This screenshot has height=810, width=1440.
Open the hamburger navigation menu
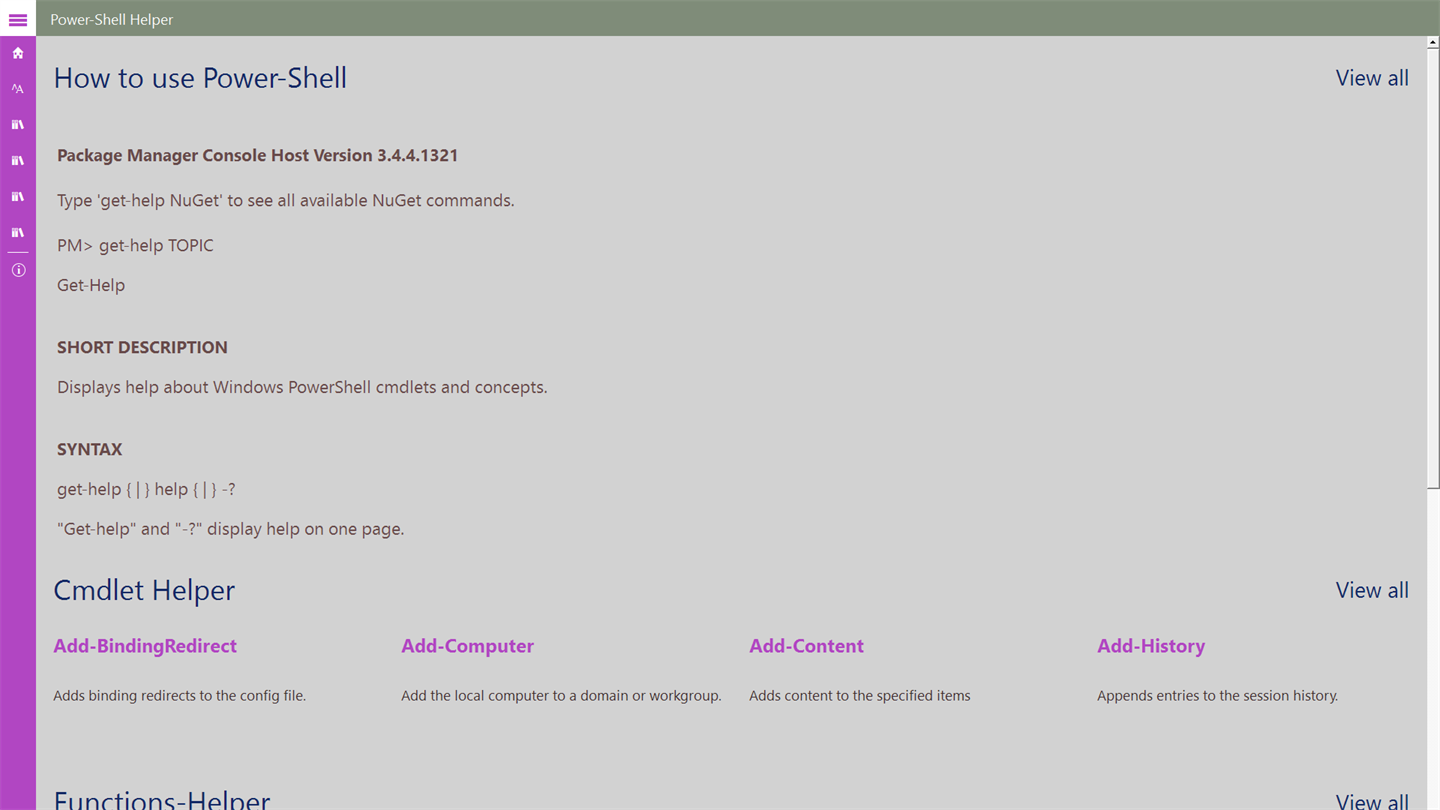(18, 19)
